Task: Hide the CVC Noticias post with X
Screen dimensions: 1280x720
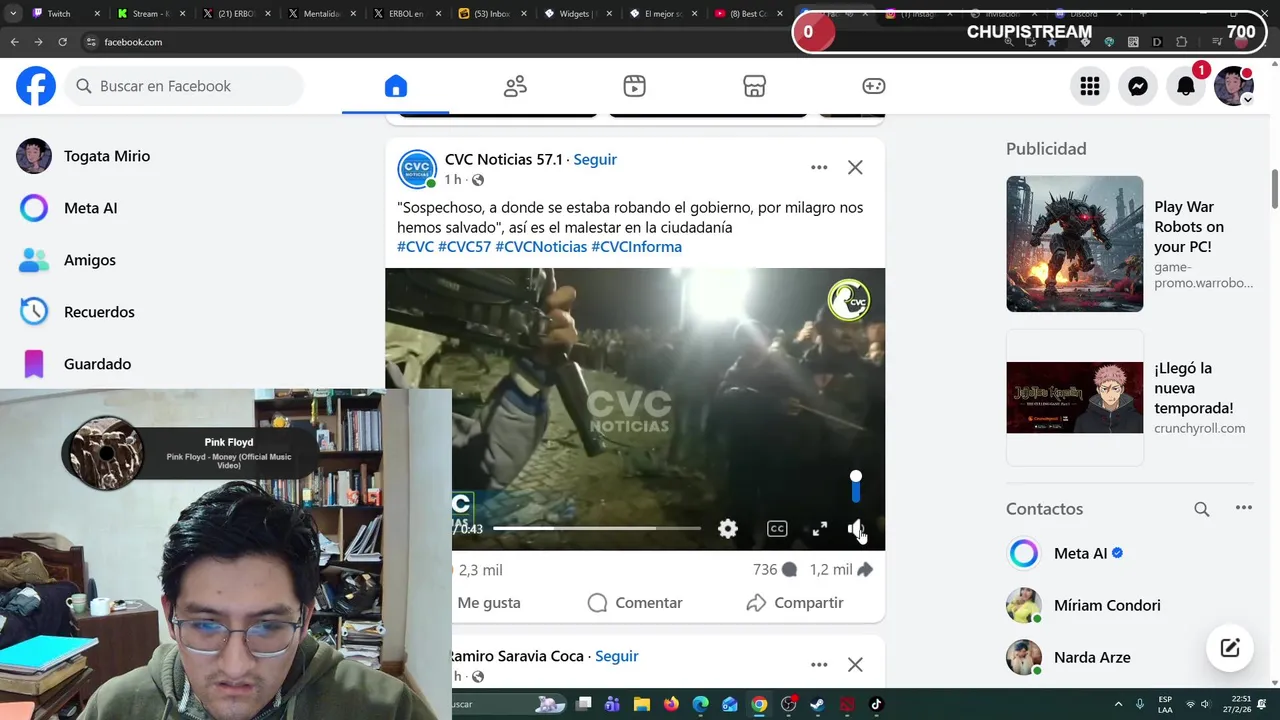Action: click(x=855, y=167)
